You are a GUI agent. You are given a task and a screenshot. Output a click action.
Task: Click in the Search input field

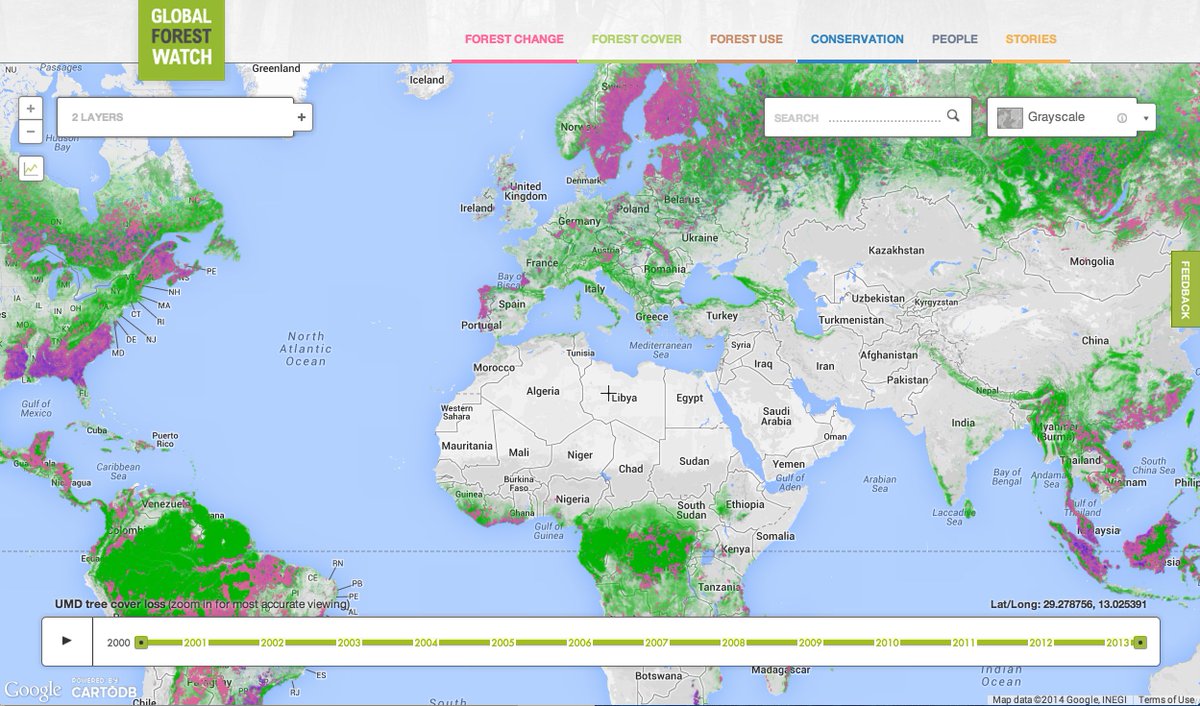point(858,117)
